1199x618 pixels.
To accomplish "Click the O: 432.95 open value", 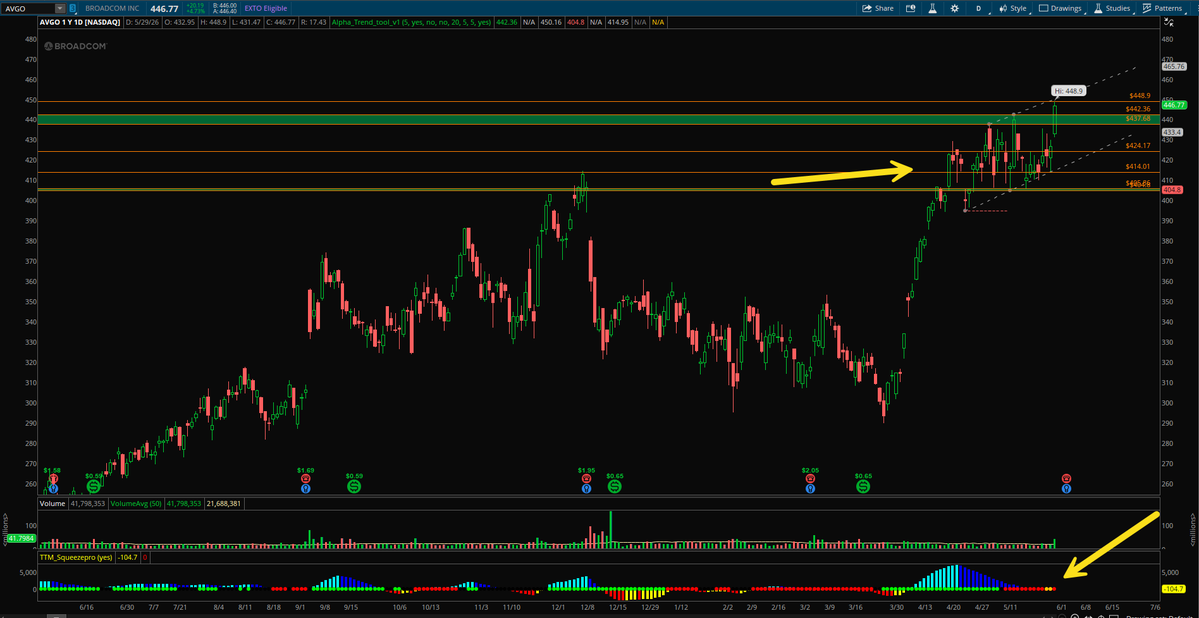I will [x=179, y=24].
